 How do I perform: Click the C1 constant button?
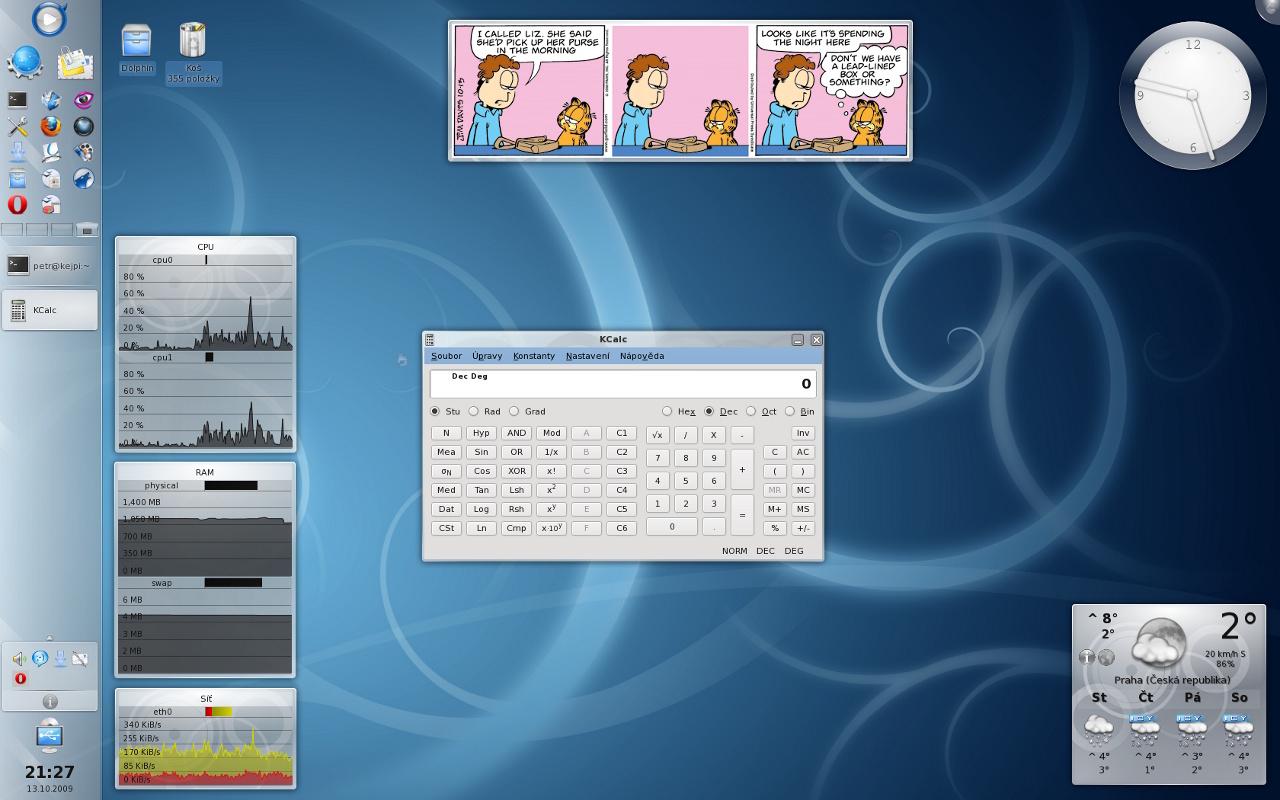622,433
